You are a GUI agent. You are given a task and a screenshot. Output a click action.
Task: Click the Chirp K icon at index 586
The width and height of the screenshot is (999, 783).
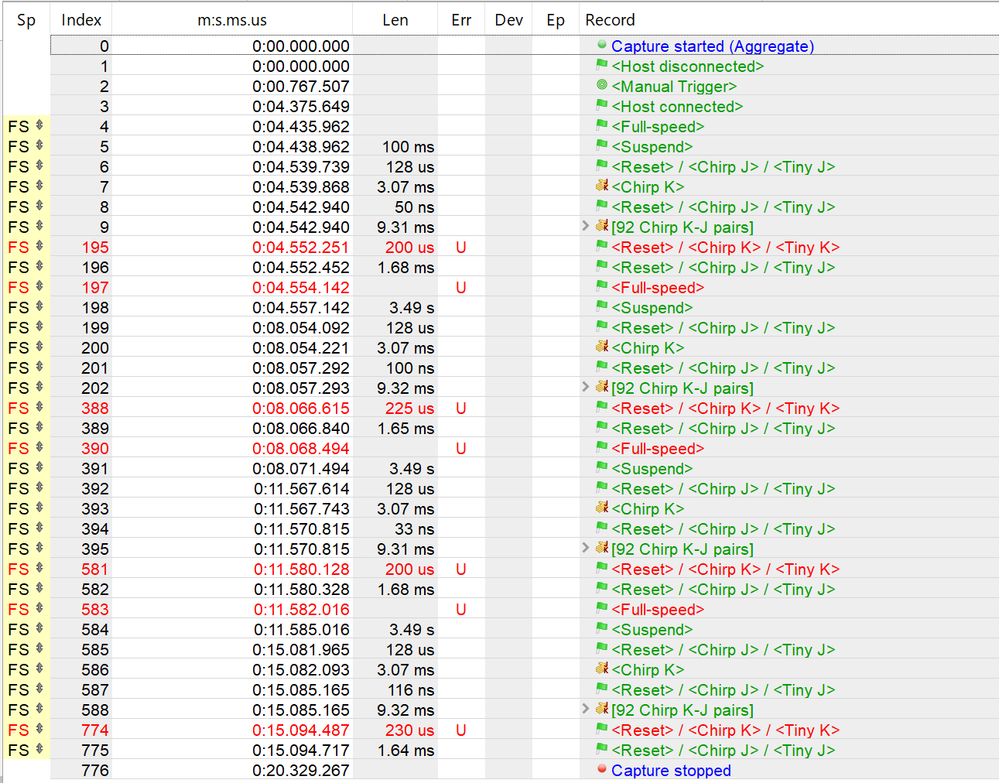(x=602, y=668)
